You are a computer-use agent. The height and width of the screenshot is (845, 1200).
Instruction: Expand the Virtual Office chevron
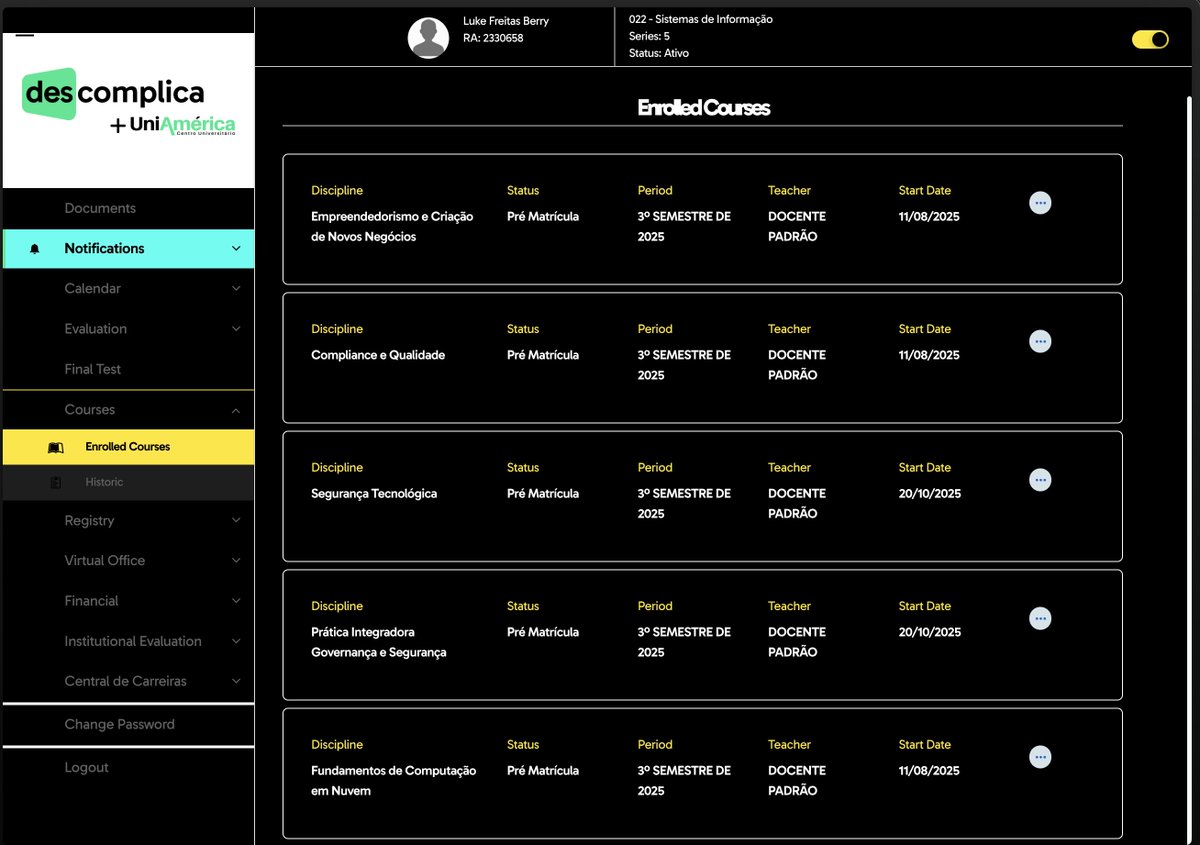click(x=236, y=561)
